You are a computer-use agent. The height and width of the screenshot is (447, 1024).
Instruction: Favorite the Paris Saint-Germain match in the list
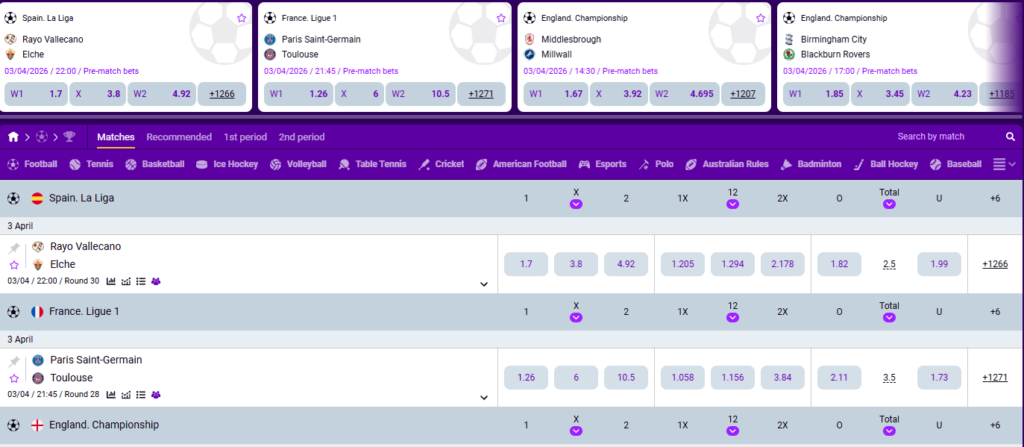point(14,378)
